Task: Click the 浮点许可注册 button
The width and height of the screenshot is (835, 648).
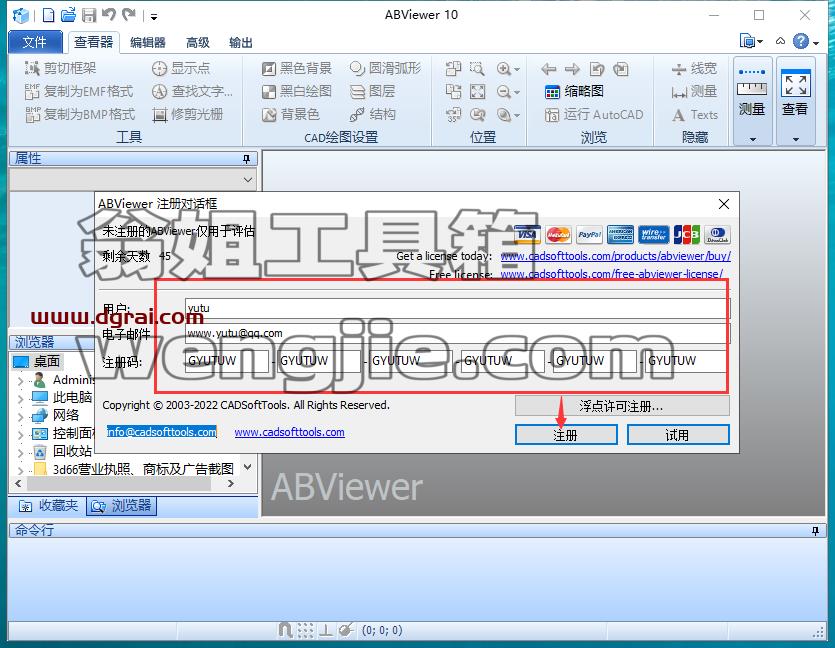Action: [x=622, y=406]
